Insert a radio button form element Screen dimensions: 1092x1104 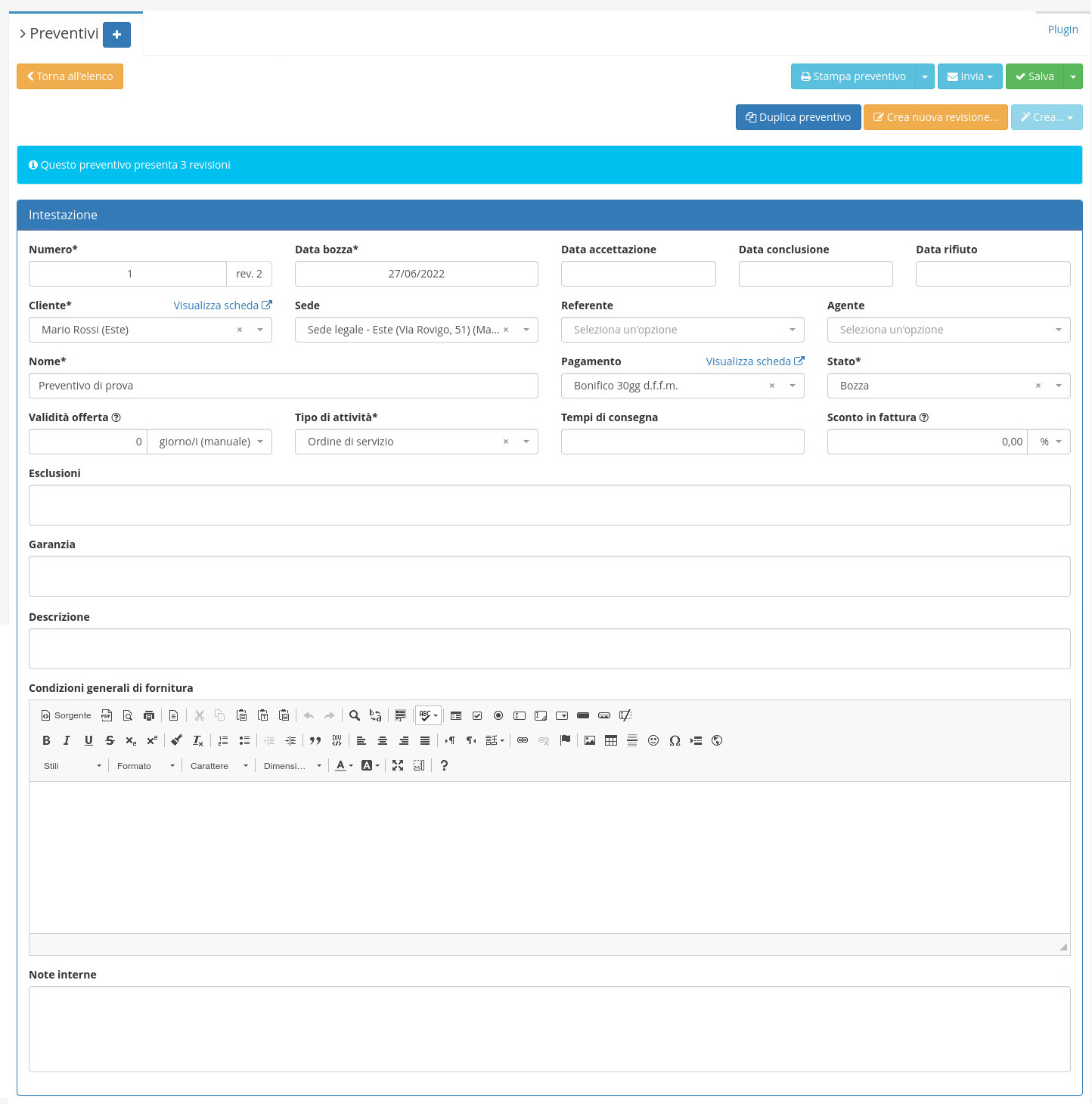pyautogui.click(x=498, y=715)
